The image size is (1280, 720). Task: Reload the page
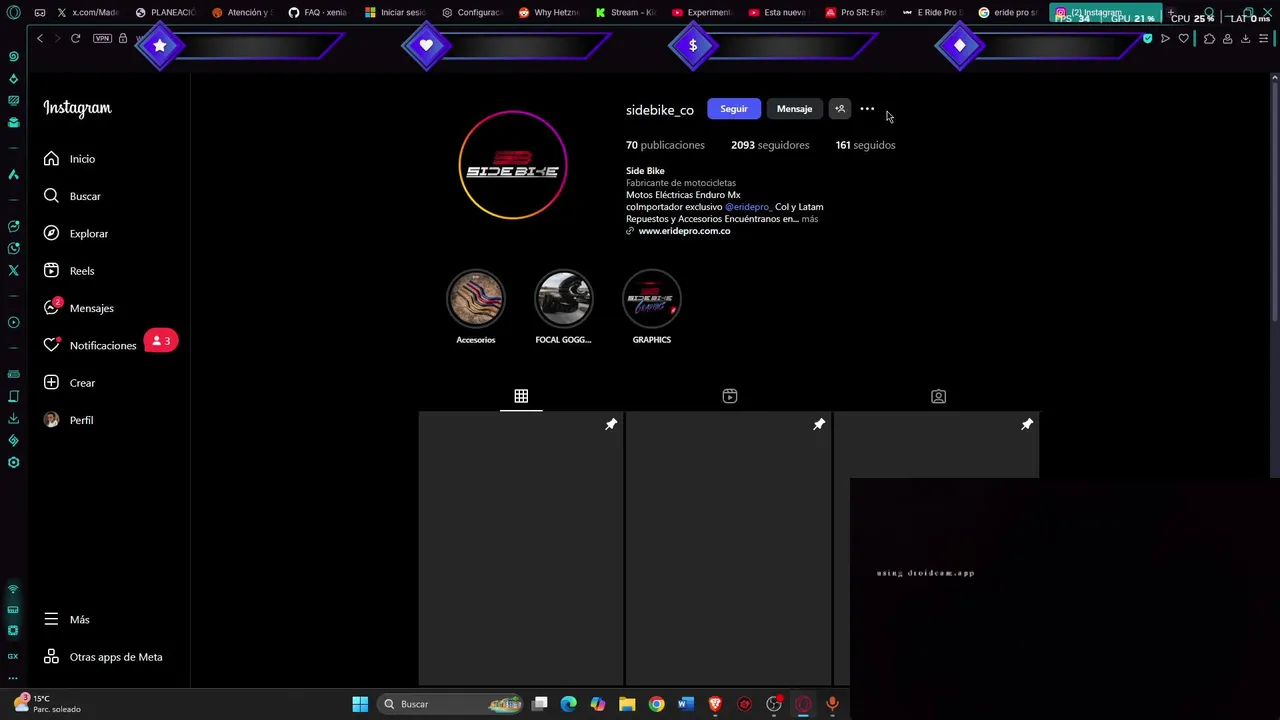pyautogui.click(x=75, y=38)
